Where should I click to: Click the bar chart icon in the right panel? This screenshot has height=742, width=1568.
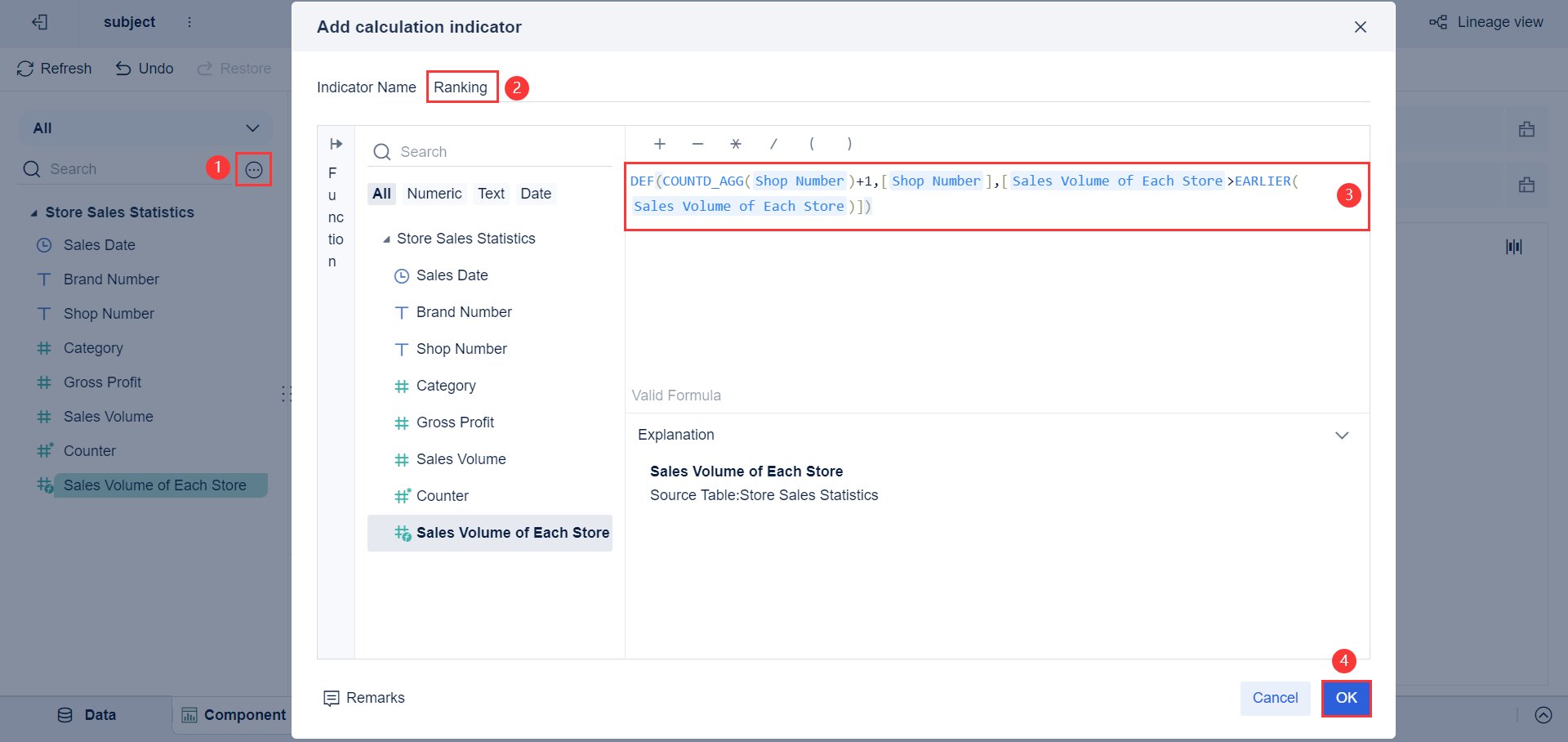1515,246
